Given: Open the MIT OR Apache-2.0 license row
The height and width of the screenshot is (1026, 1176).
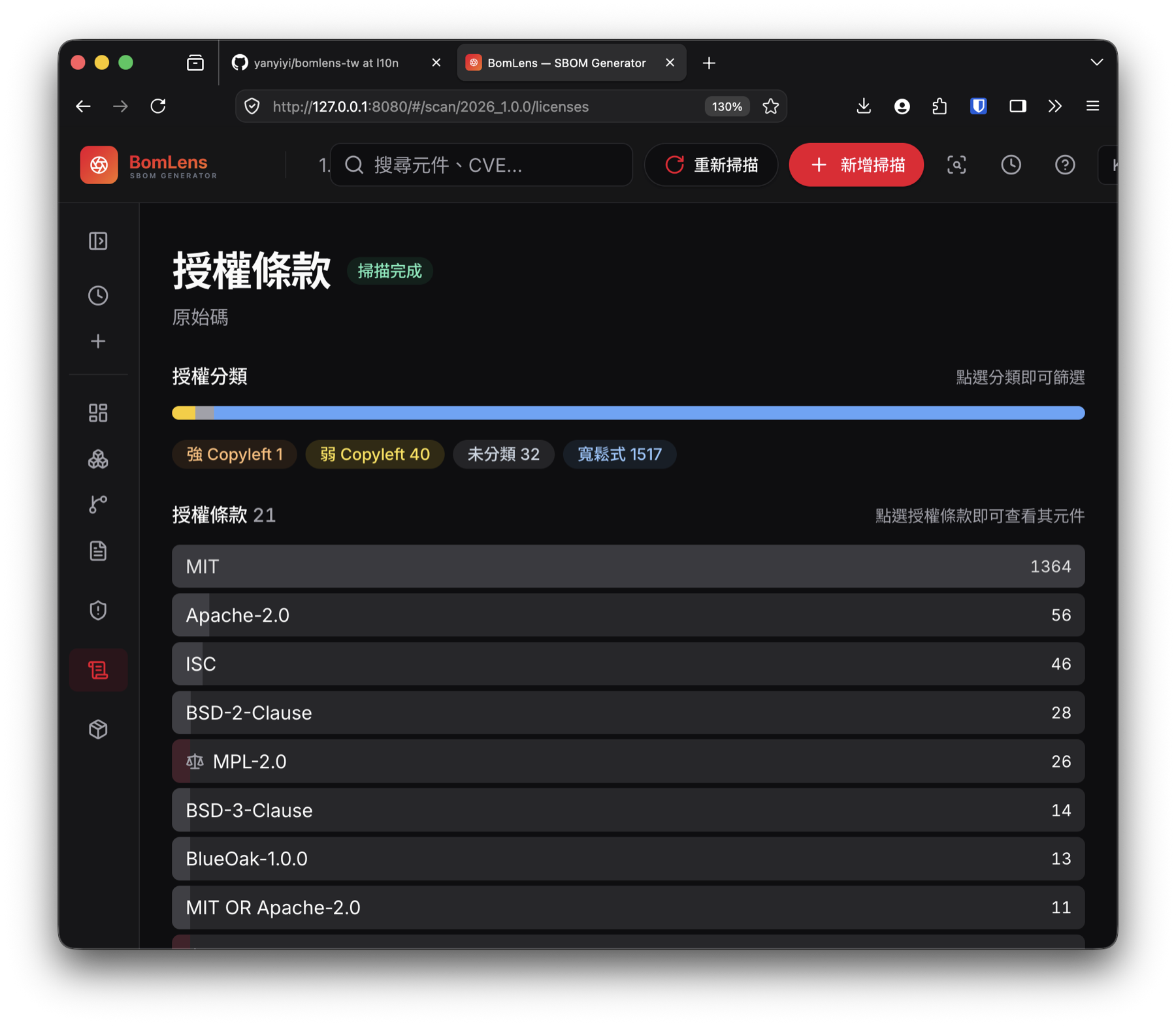Looking at the screenshot, I should point(629,907).
